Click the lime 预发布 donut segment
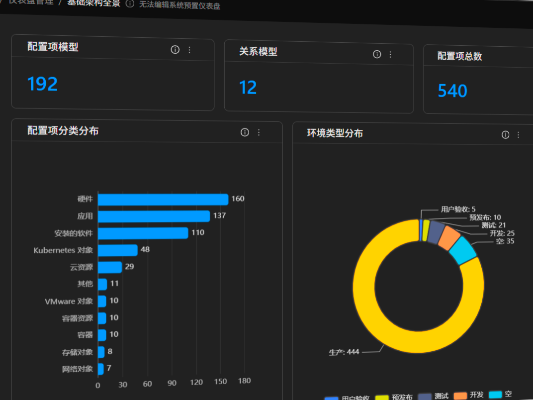The image size is (533, 400). tap(426, 230)
